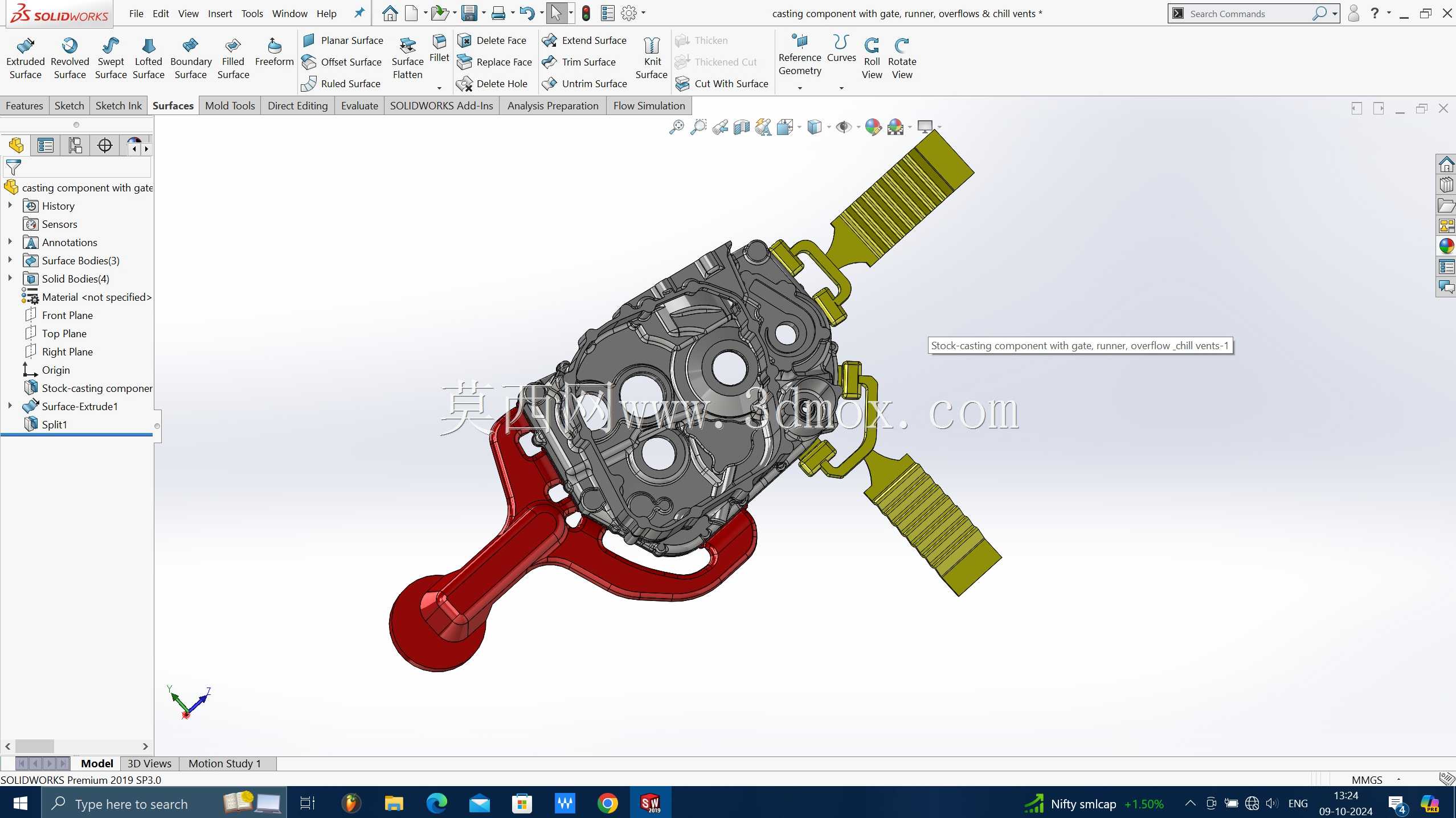Open Microsoft Edge from taskbar
This screenshot has height=818, width=1456.
coord(436,803)
